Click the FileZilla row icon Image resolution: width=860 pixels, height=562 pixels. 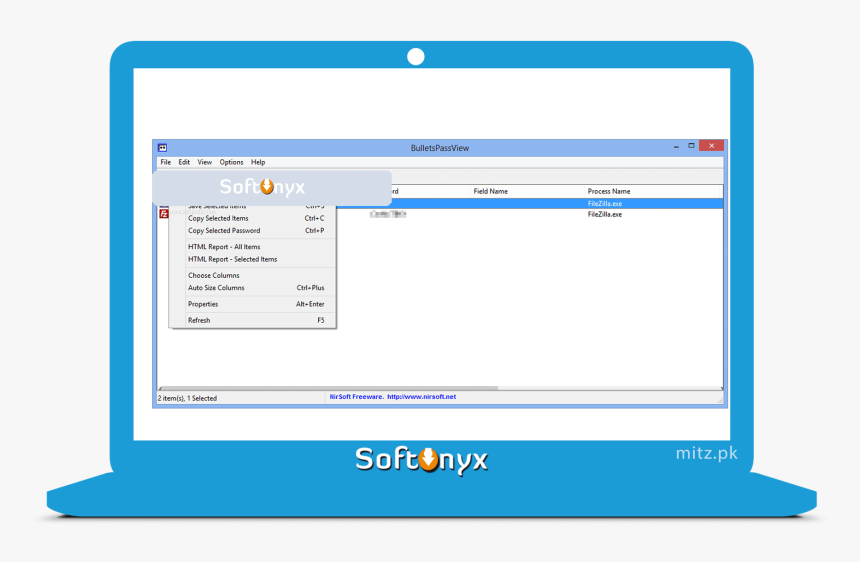point(163,214)
